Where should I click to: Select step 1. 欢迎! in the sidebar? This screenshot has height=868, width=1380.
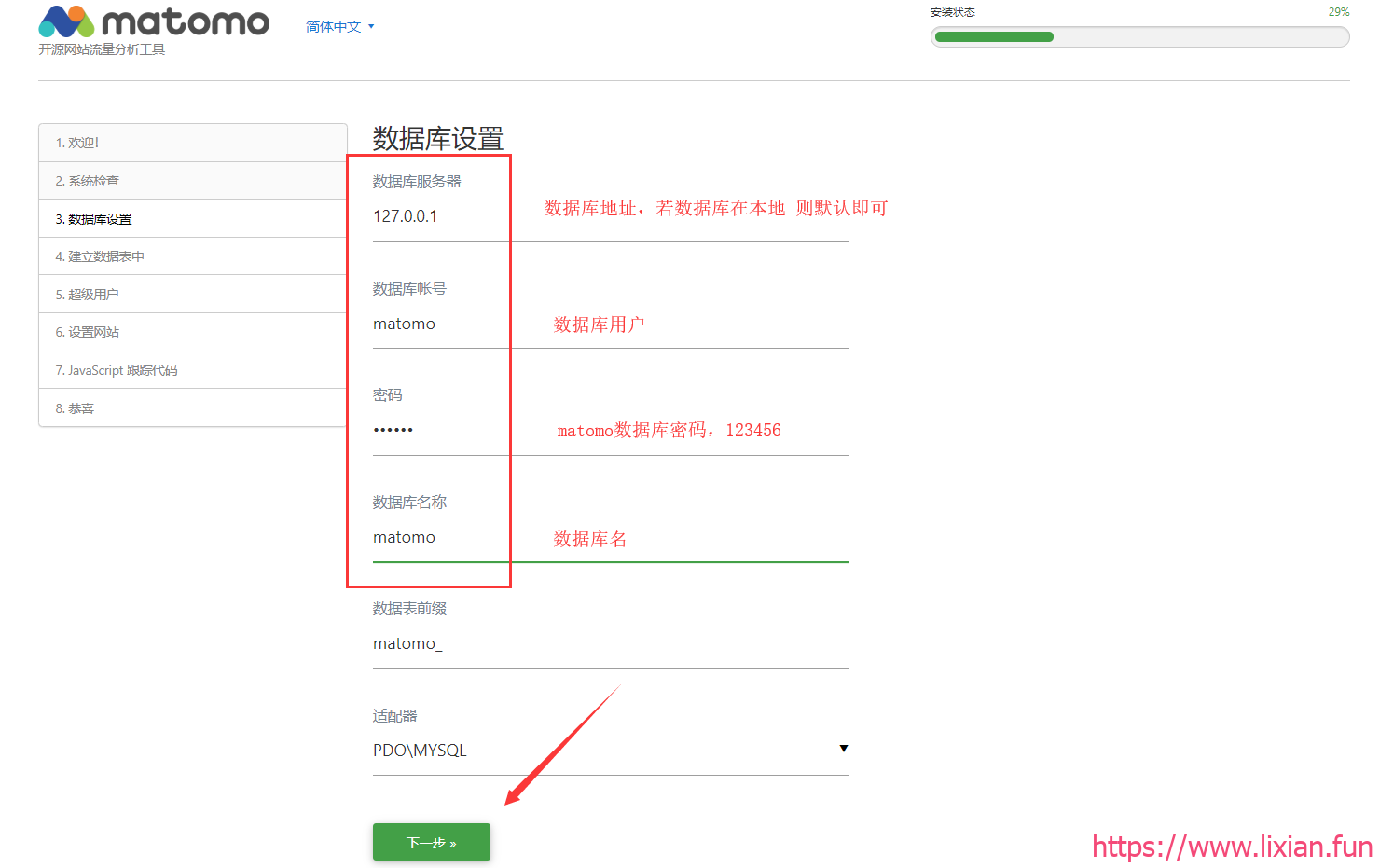tap(193, 143)
